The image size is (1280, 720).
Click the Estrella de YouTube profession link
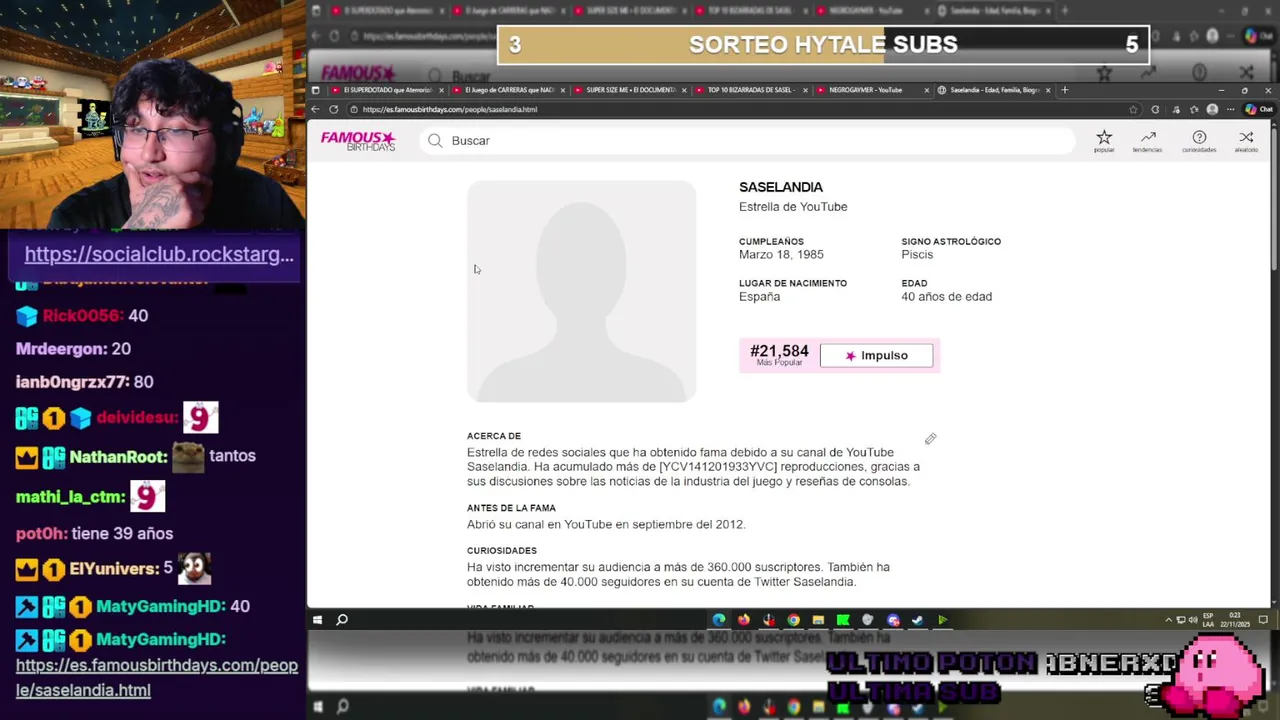[x=793, y=207]
